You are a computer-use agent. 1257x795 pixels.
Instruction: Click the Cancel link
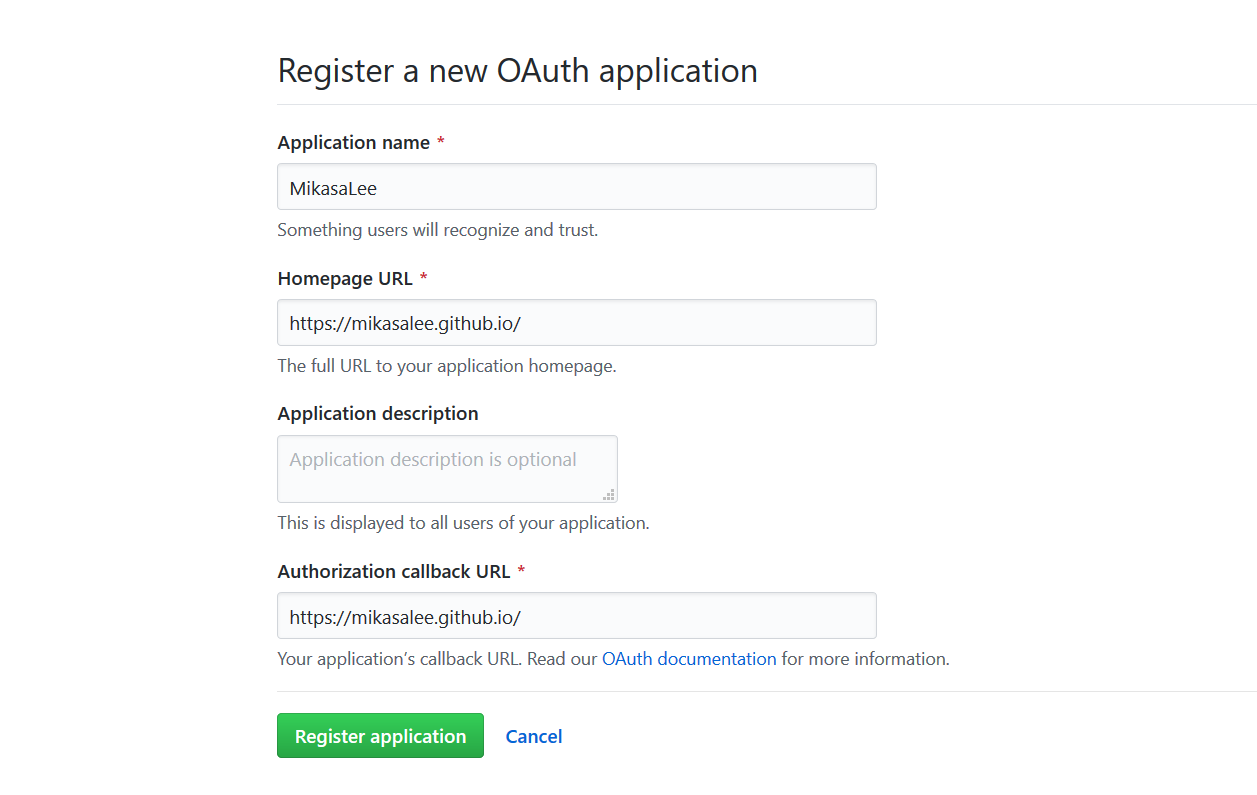[x=534, y=737]
